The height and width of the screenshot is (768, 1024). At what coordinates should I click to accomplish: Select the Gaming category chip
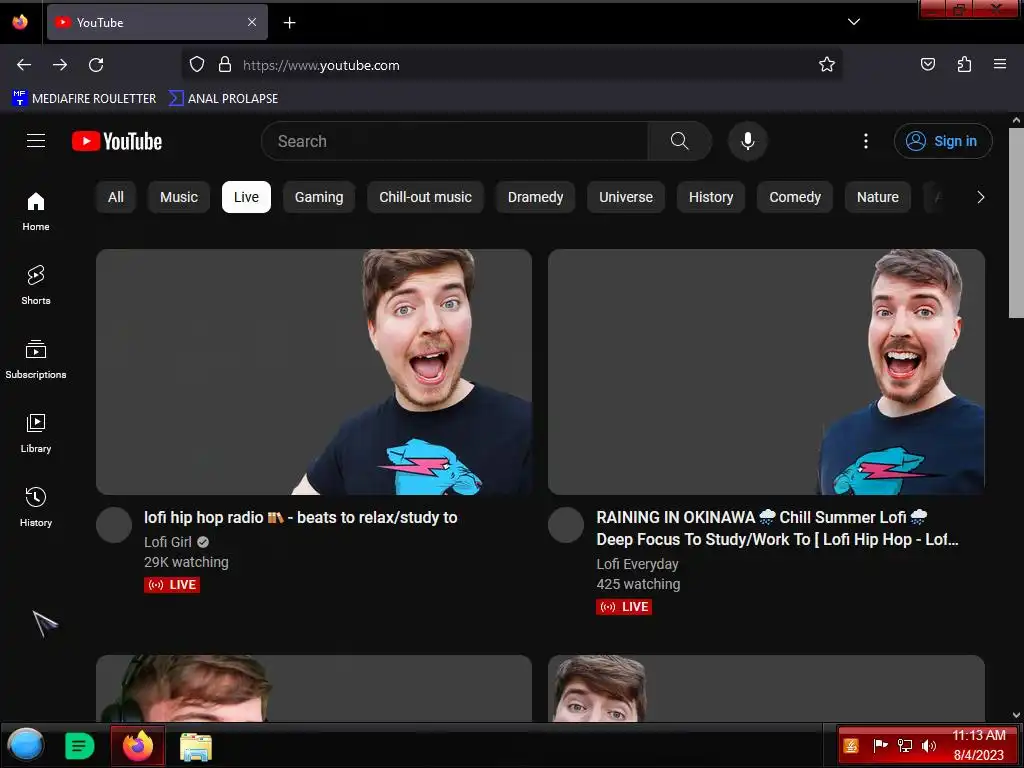tap(319, 197)
